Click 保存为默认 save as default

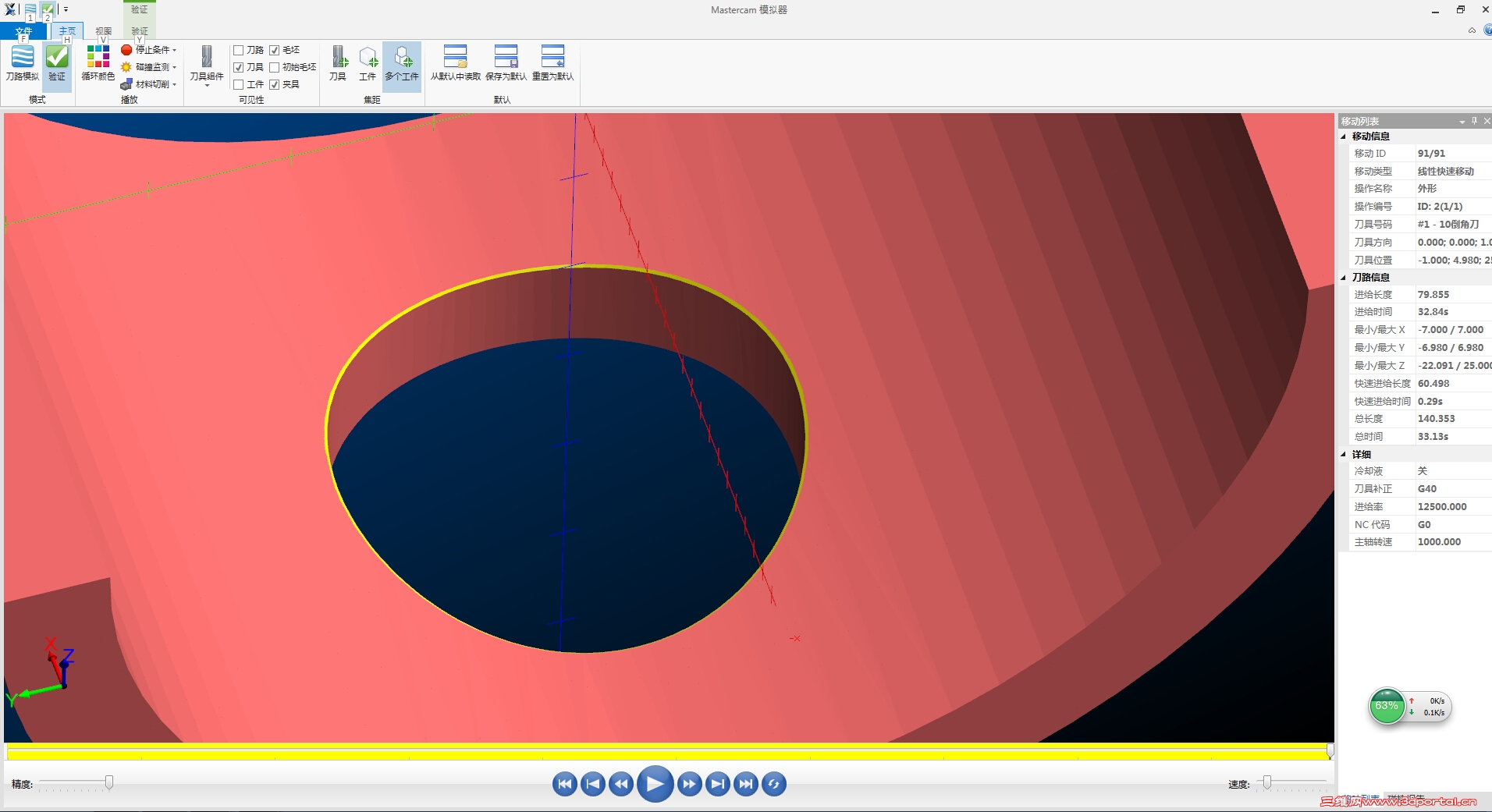tap(506, 62)
